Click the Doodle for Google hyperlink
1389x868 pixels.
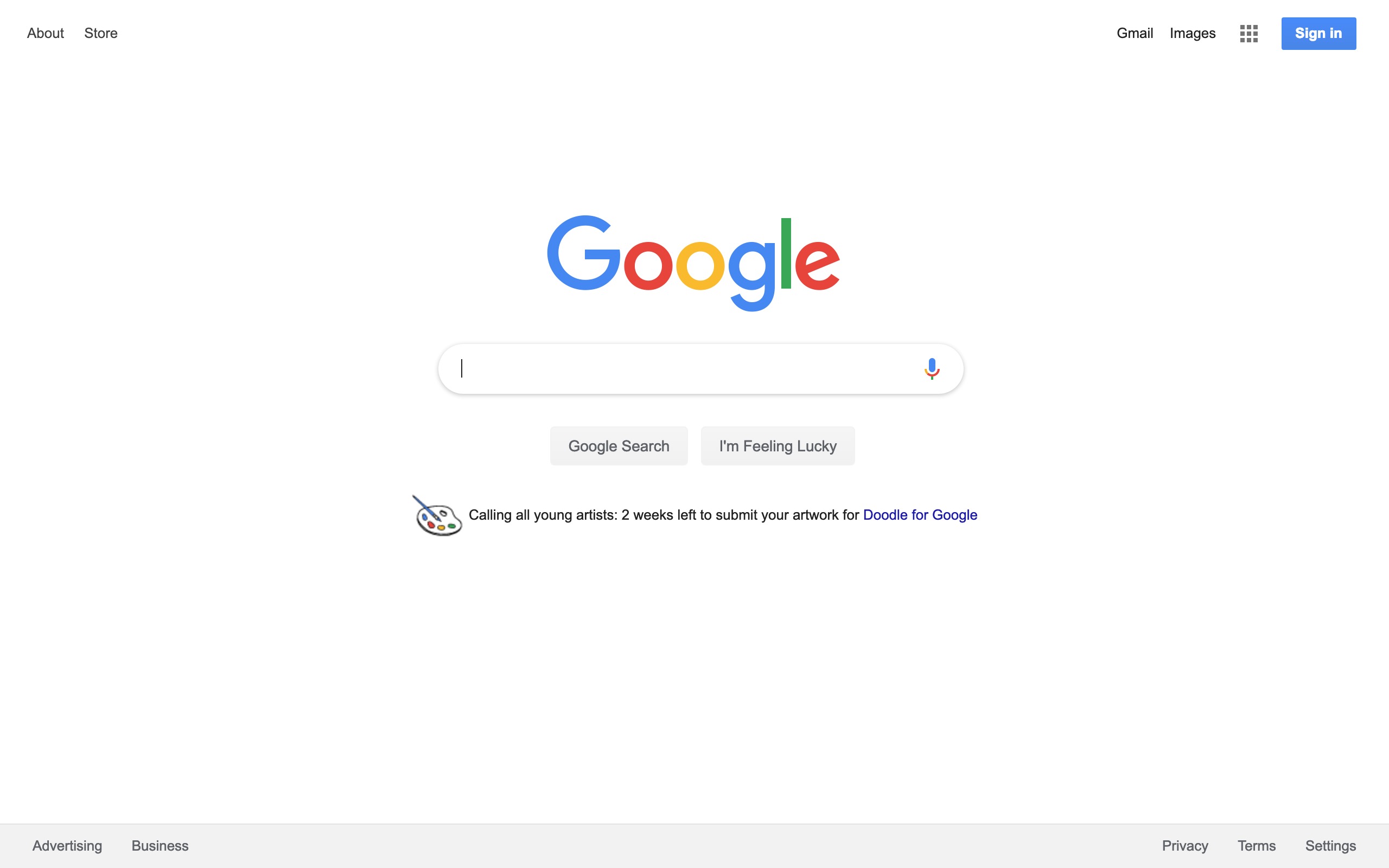(x=920, y=515)
